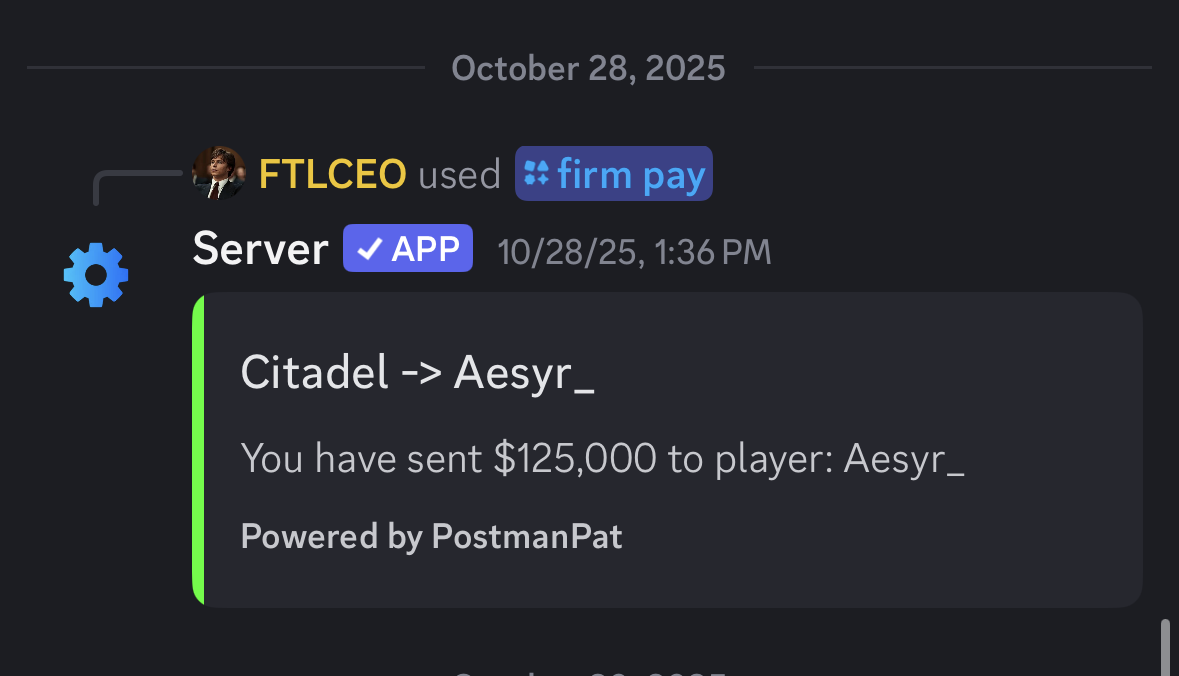Click the Powered by PostmanPat footer
1179x676 pixels.
click(x=431, y=537)
